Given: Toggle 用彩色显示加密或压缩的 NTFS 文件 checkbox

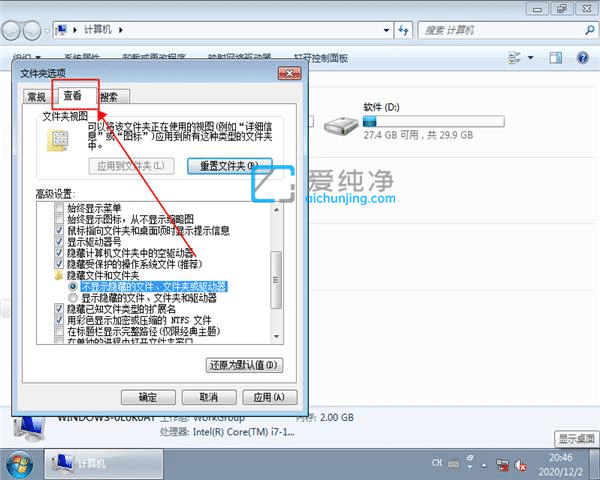Looking at the screenshot, I should click(59, 320).
